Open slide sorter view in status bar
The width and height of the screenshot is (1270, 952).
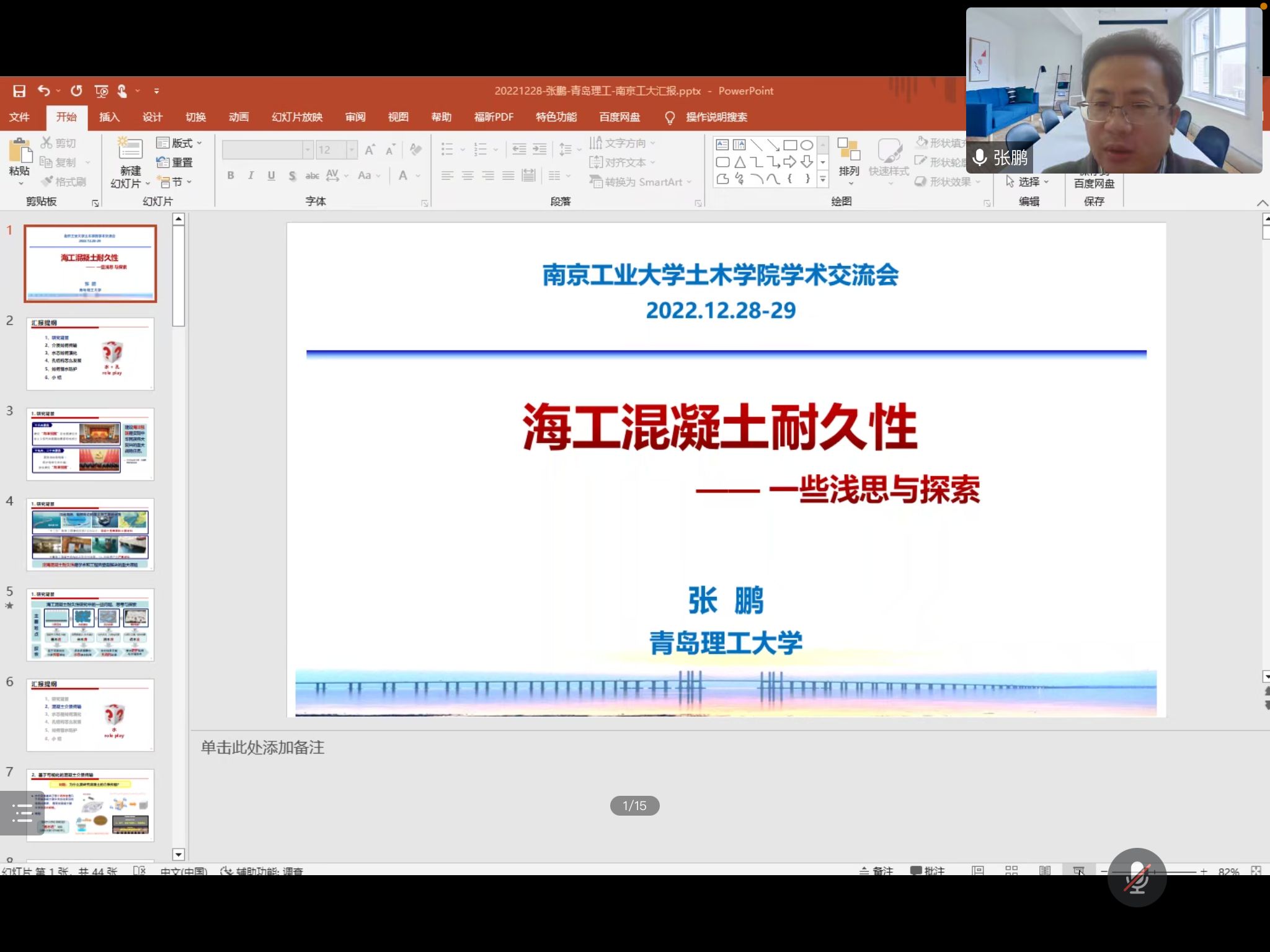1011,871
